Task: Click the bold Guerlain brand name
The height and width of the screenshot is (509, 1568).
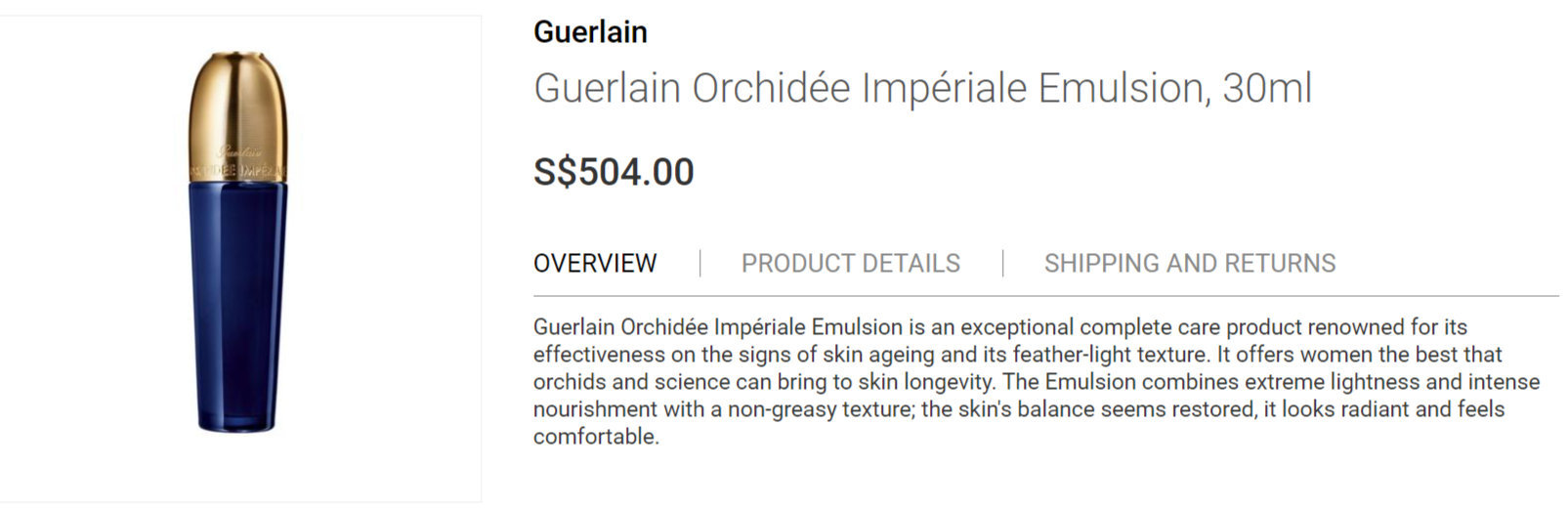Action: (590, 32)
